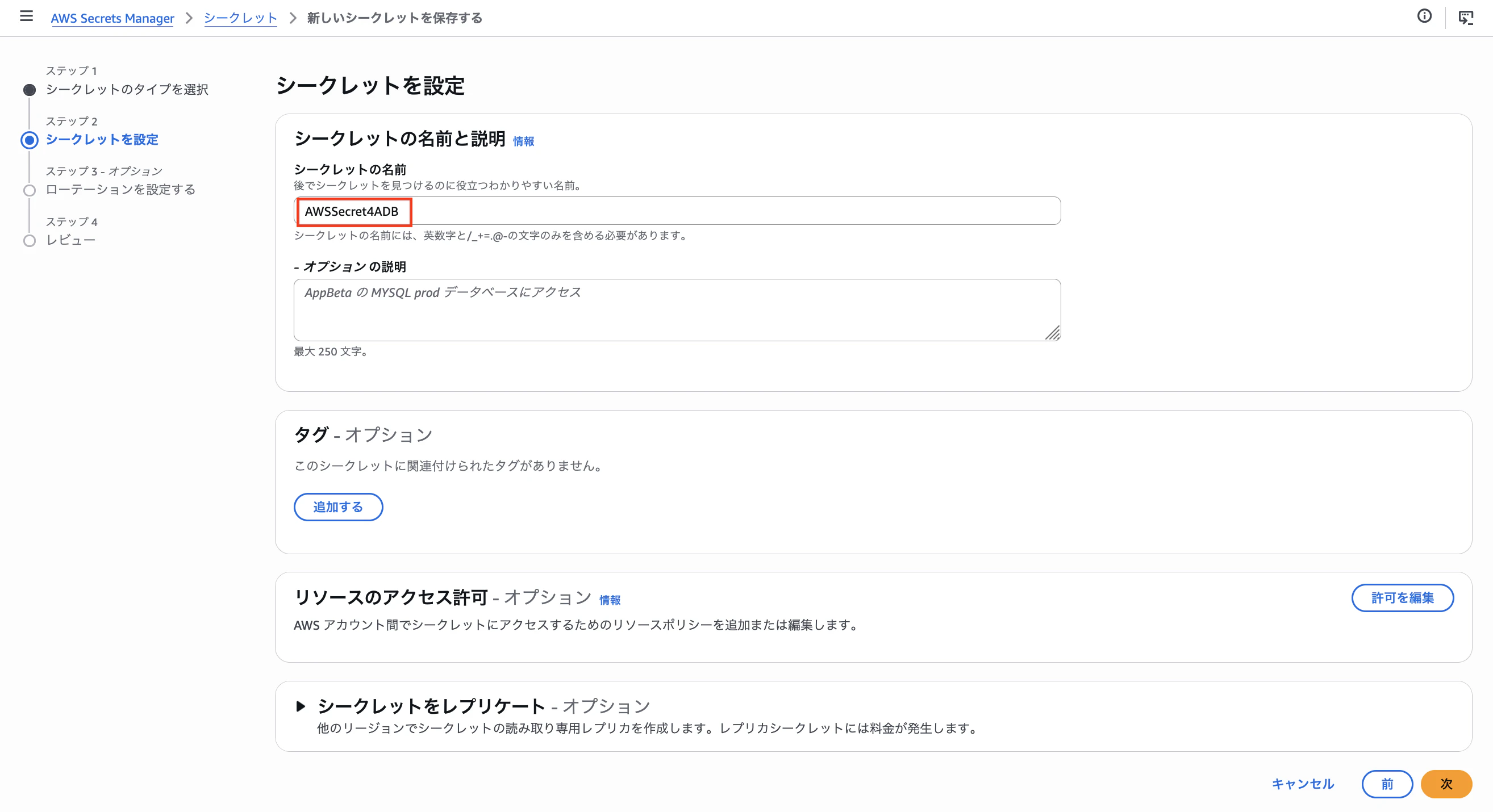1493x812 pixels.
Task: Click the ステップ 3 ローテーションを設定する circle
Action: coord(29,190)
